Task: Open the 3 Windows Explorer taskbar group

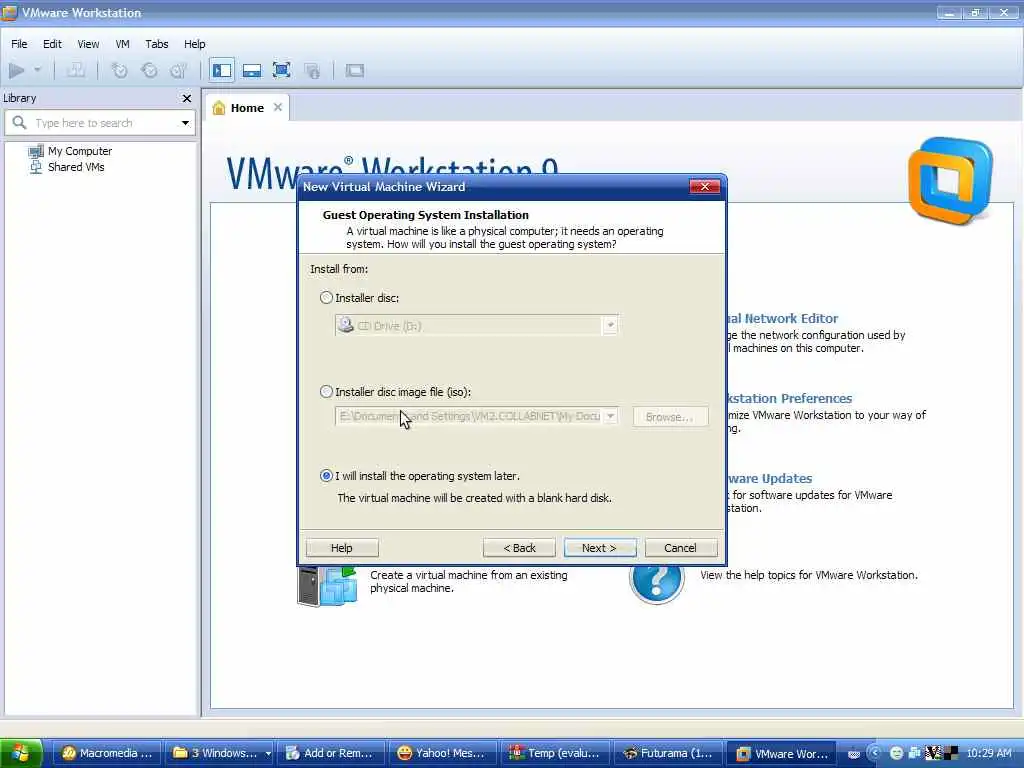Action: coord(219,753)
